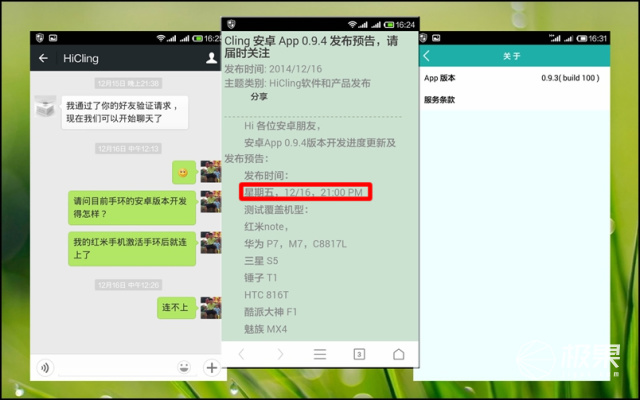Tap the '酷派大神 F1' line

click(270, 312)
